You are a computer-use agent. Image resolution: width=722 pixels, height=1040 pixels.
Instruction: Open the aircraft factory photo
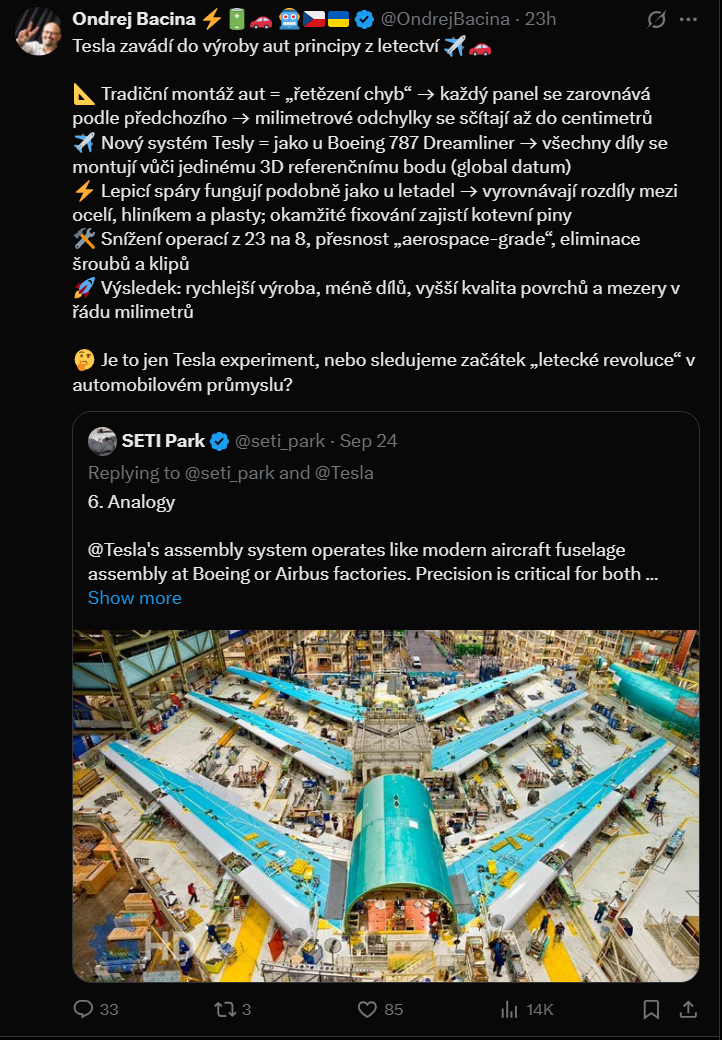tap(385, 805)
